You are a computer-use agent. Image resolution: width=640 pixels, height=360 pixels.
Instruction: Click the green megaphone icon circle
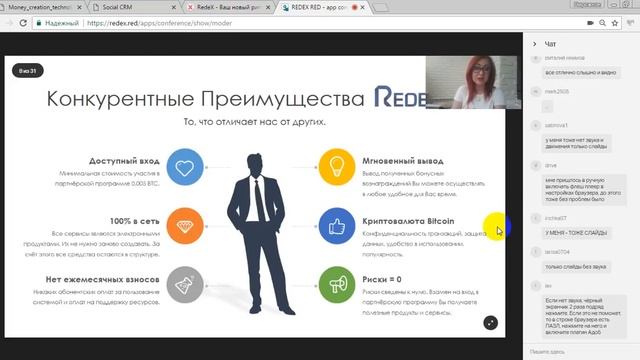pyautogui.click(x=337, y=285)
